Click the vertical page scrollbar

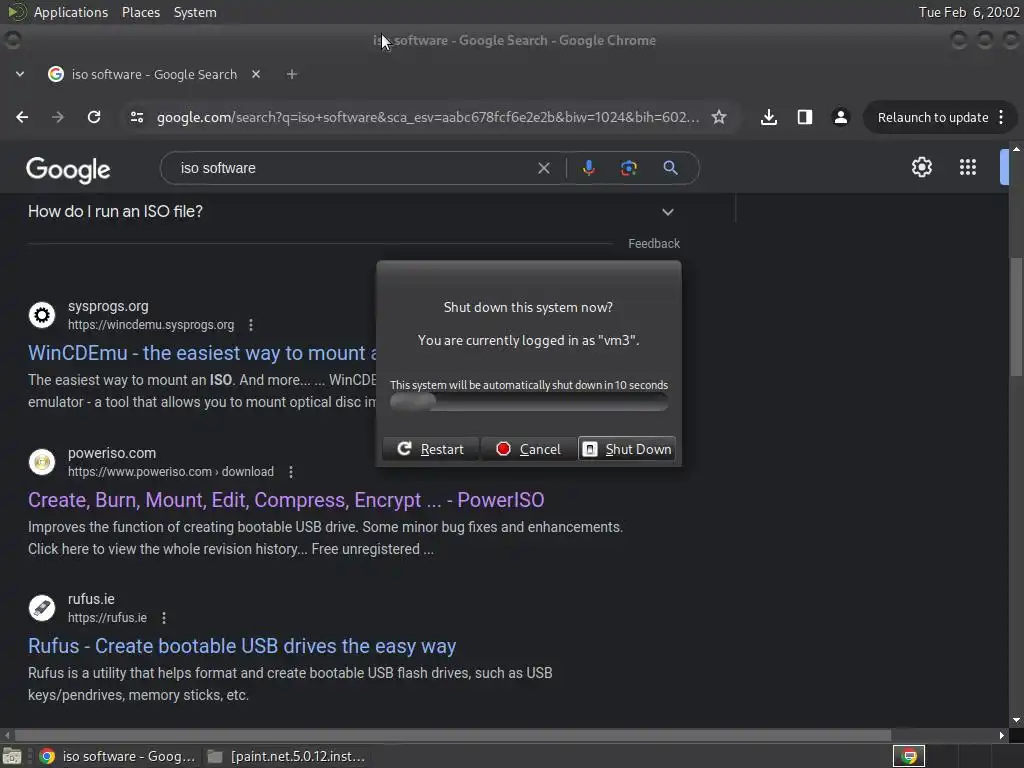pos(1016,317)
